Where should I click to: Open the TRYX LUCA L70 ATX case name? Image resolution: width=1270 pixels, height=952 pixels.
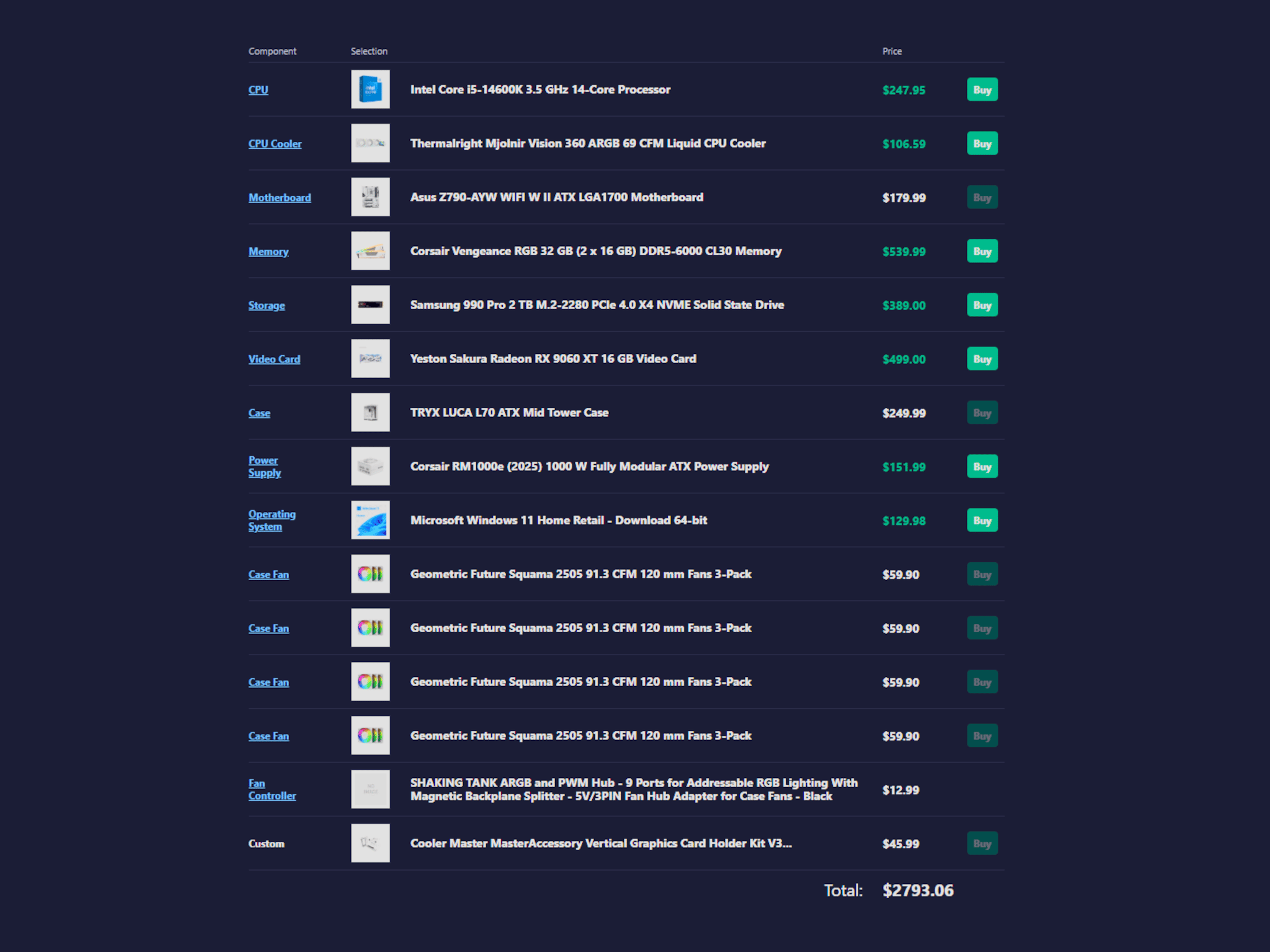tap(509, 413)
